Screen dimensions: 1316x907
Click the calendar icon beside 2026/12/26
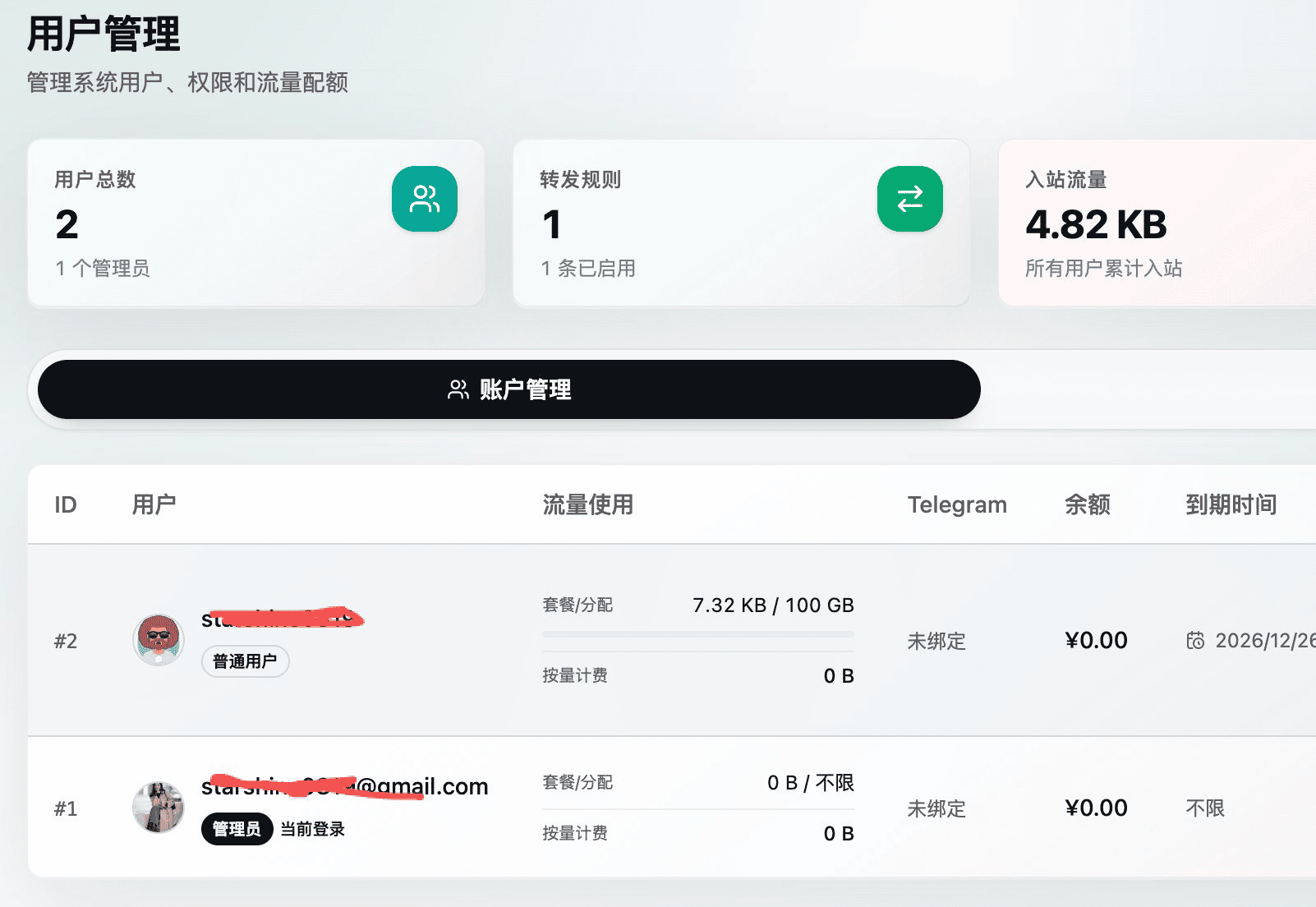[1195, 641]
